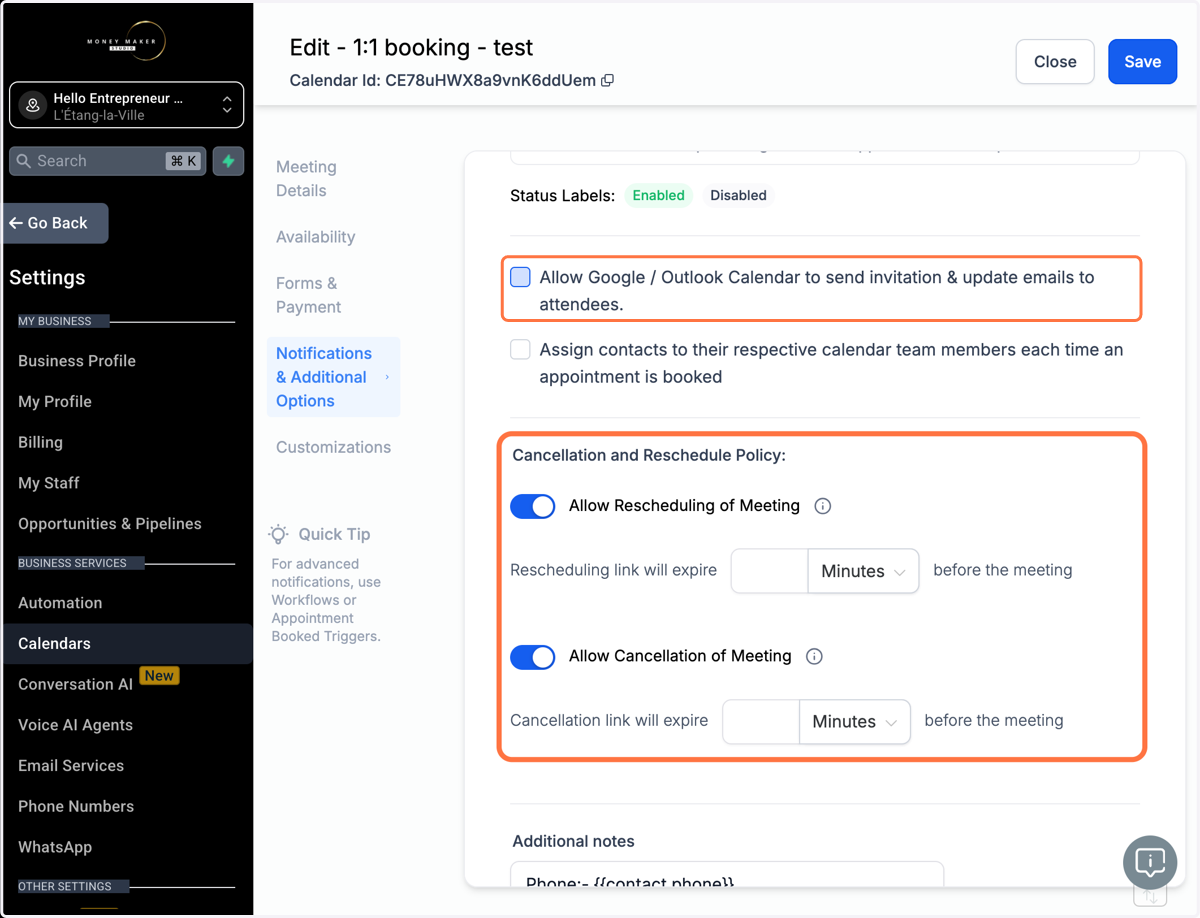Open Email Services settings

pyautogui.click(x=71, y=766)
